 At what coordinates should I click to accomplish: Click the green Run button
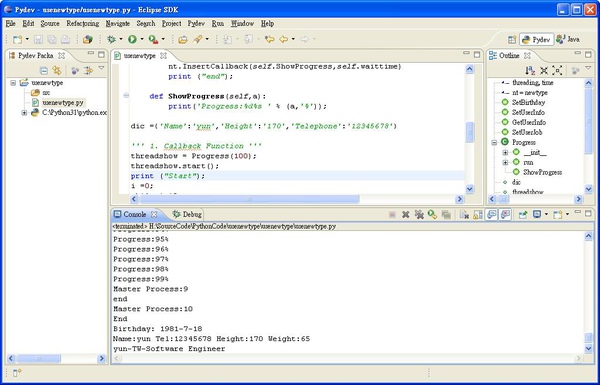(132, 39)
